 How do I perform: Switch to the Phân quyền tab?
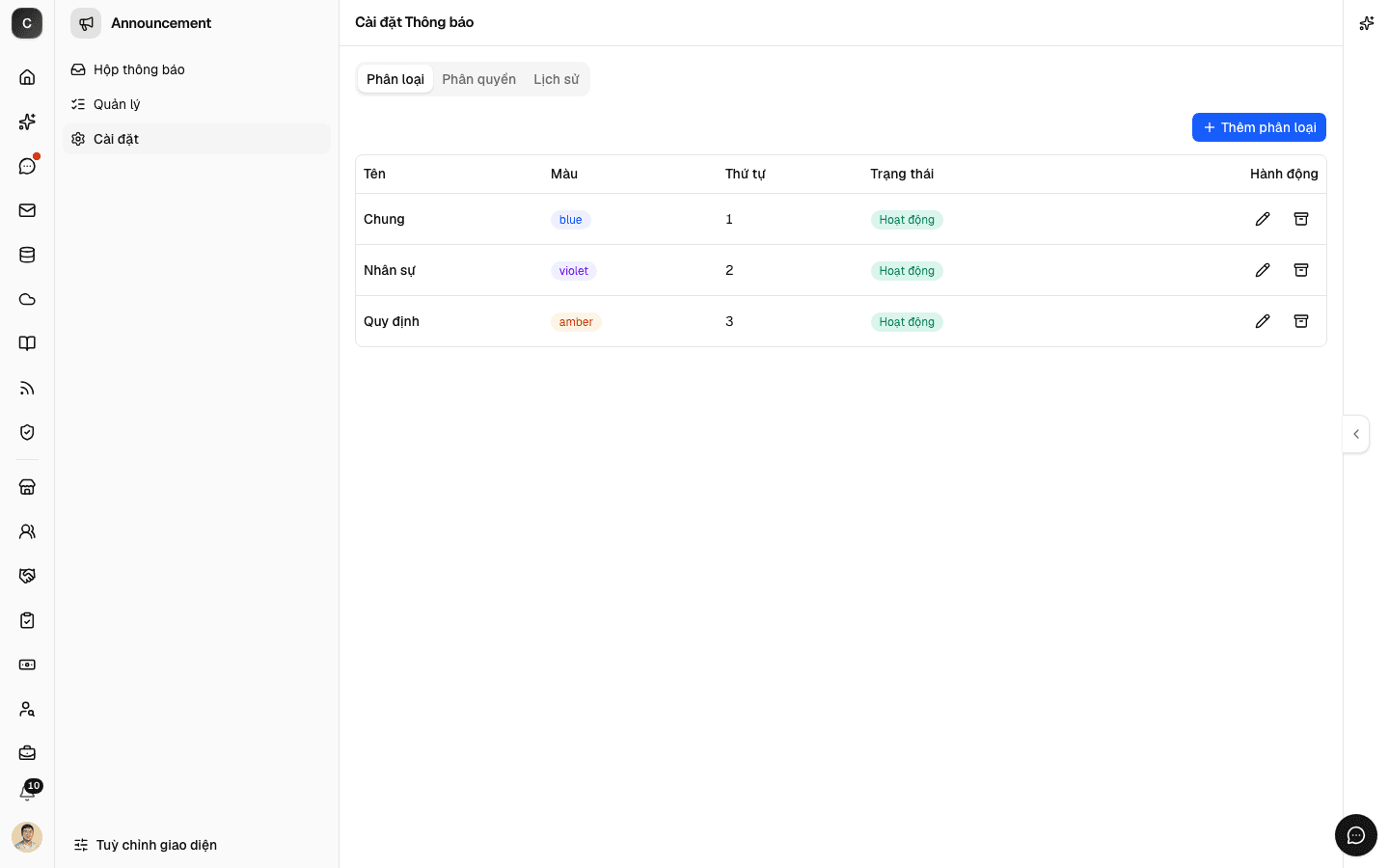point(479,79)
